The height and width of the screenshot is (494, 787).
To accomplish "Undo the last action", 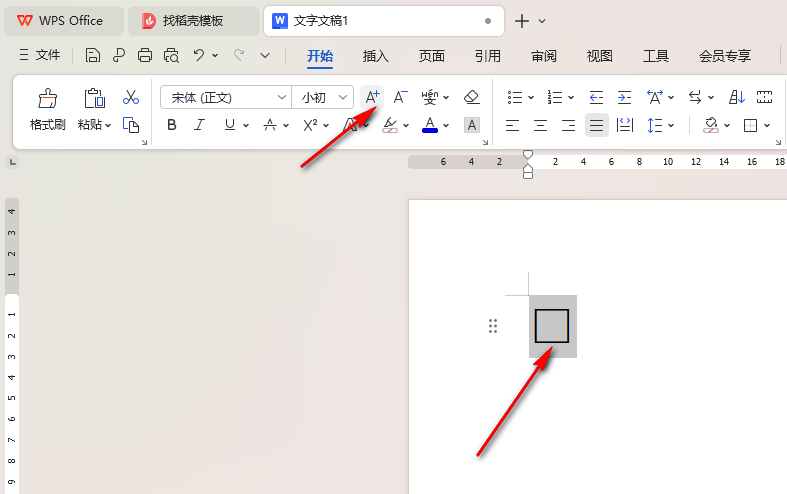I will 199,55.
